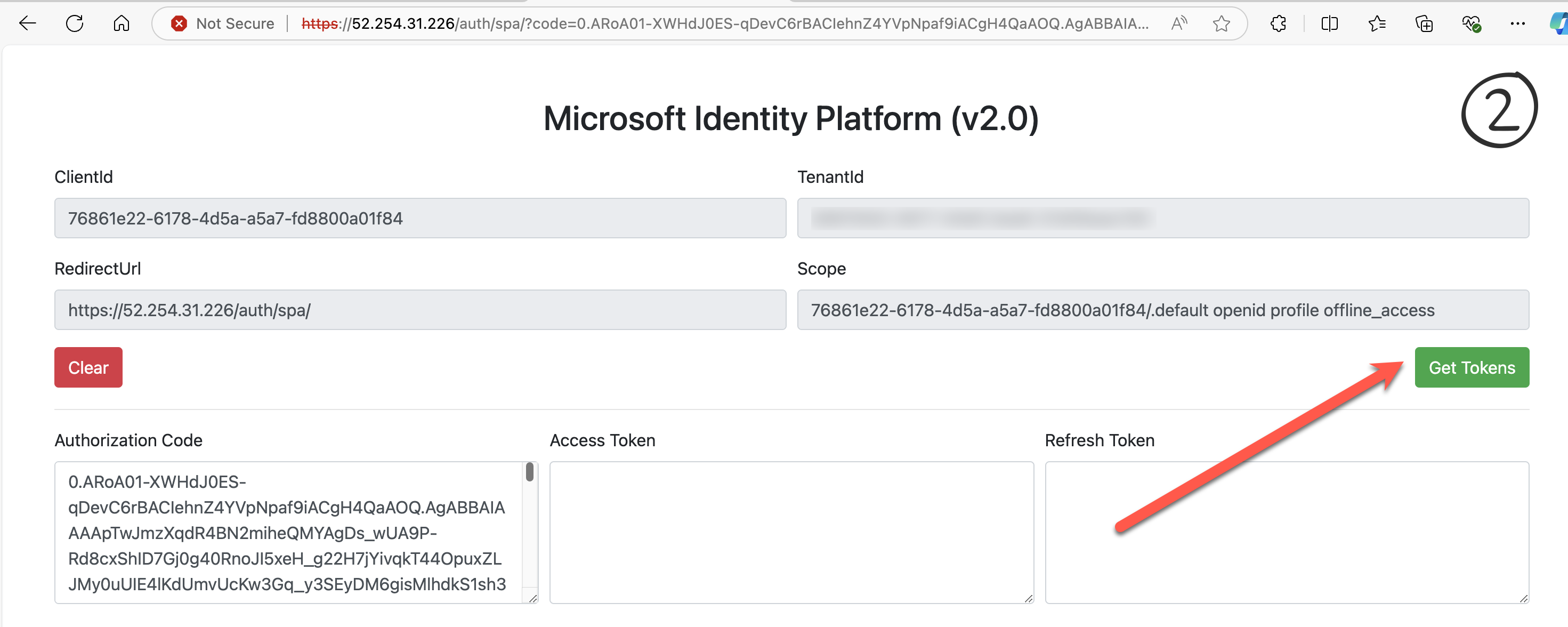Click the RedirectUrl label
This screenshot has width=1568, height=627.
pos(98,269)
